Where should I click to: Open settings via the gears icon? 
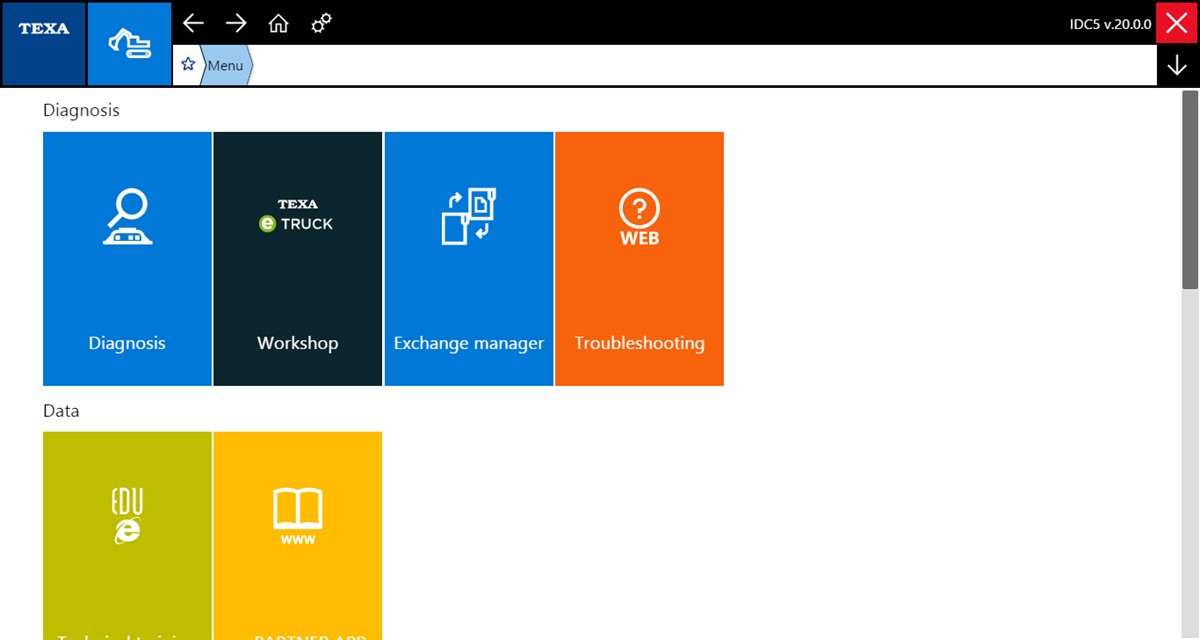[x=321, y=23]
